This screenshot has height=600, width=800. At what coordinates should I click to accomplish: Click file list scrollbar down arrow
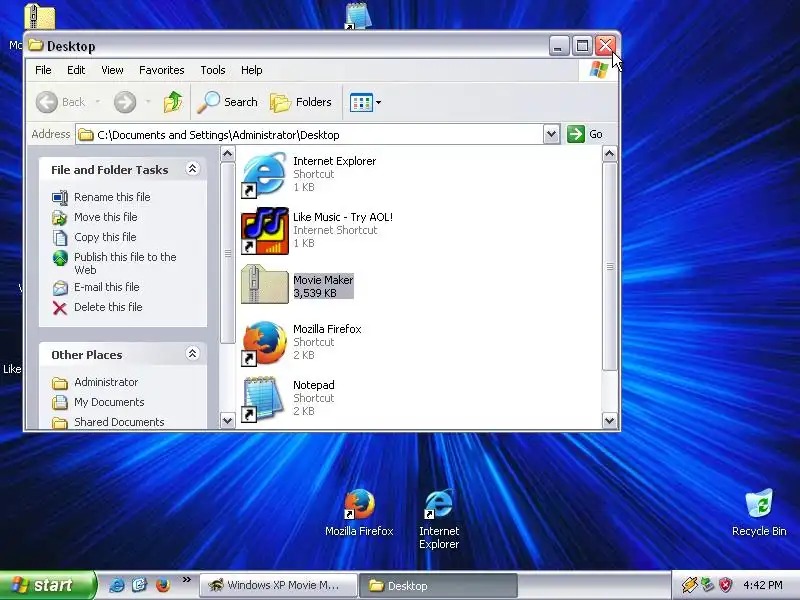coord(610,420)
